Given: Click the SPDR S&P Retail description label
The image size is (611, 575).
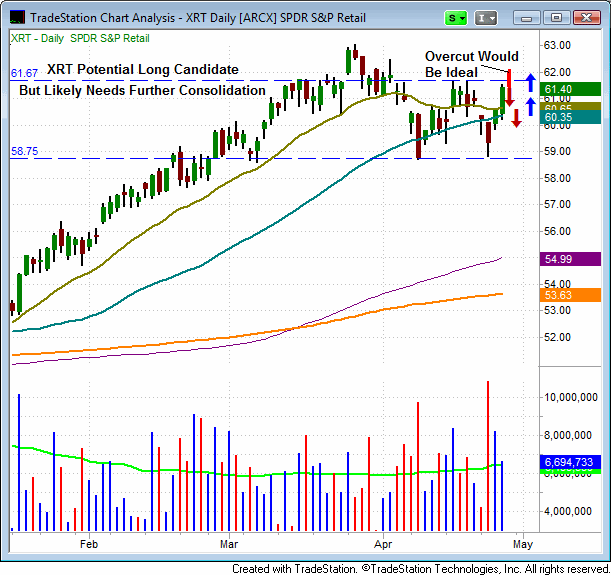Looking at the screenshot, I should [x=110, y=39].
